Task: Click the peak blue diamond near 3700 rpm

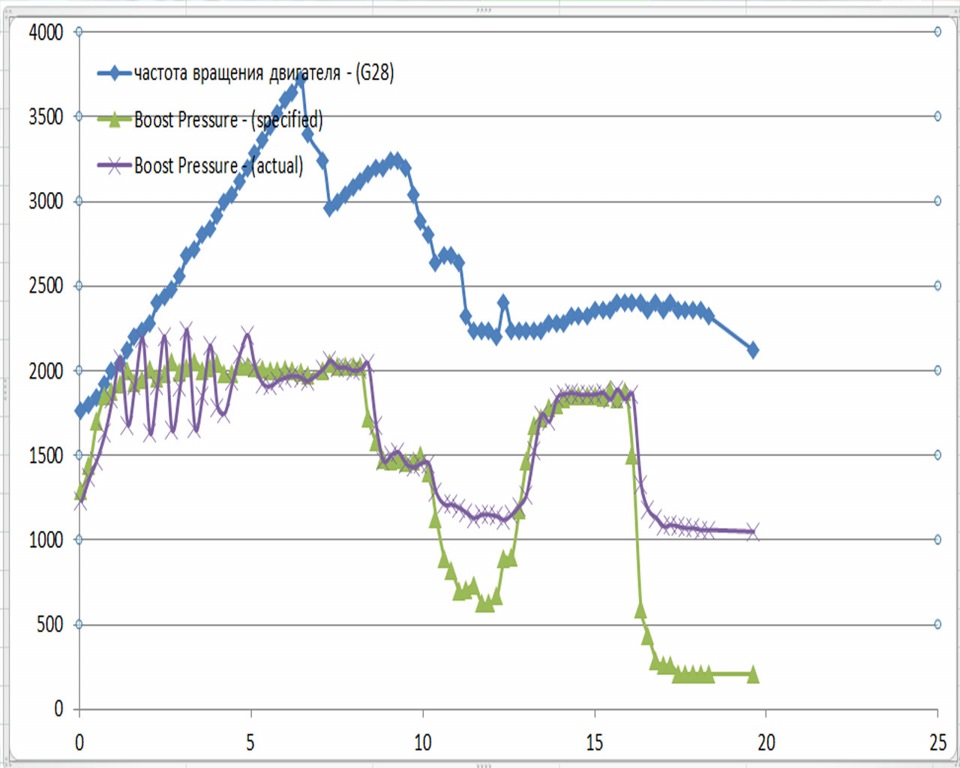Action: tap(300, 79)
